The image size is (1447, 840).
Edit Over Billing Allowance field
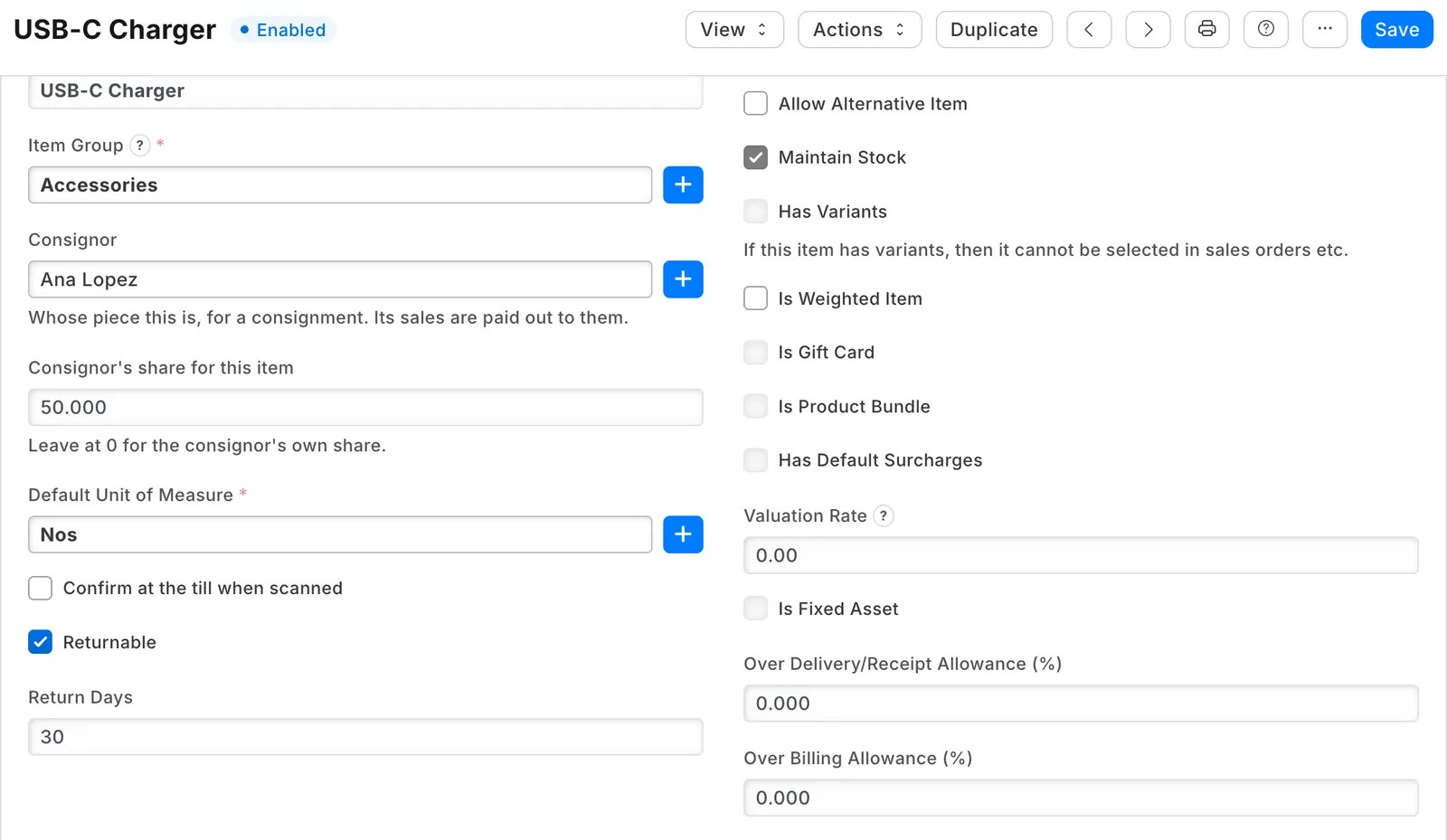pos(1081,798)
